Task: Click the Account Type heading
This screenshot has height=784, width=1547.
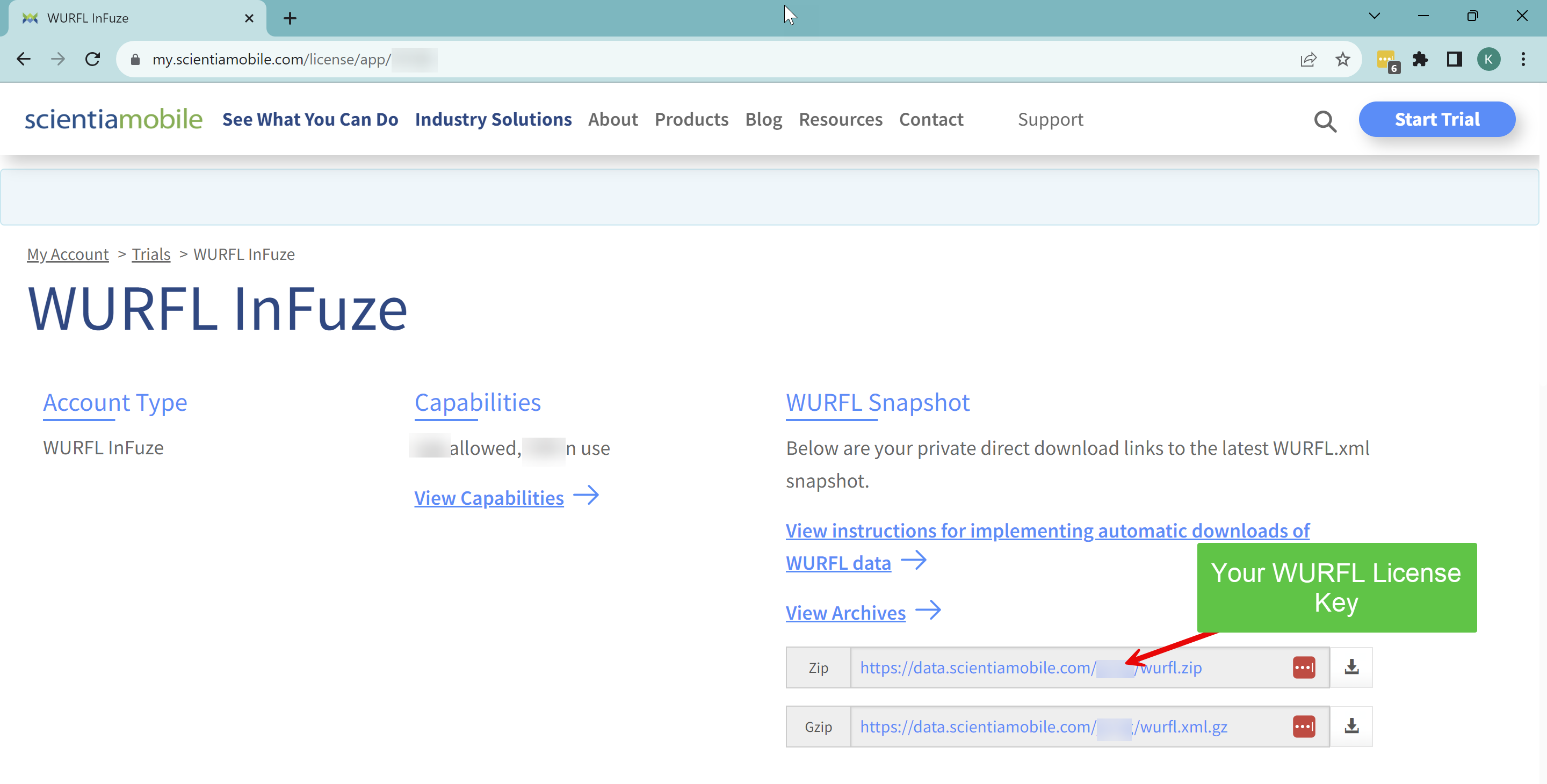Action: click(x=115, y=403)
